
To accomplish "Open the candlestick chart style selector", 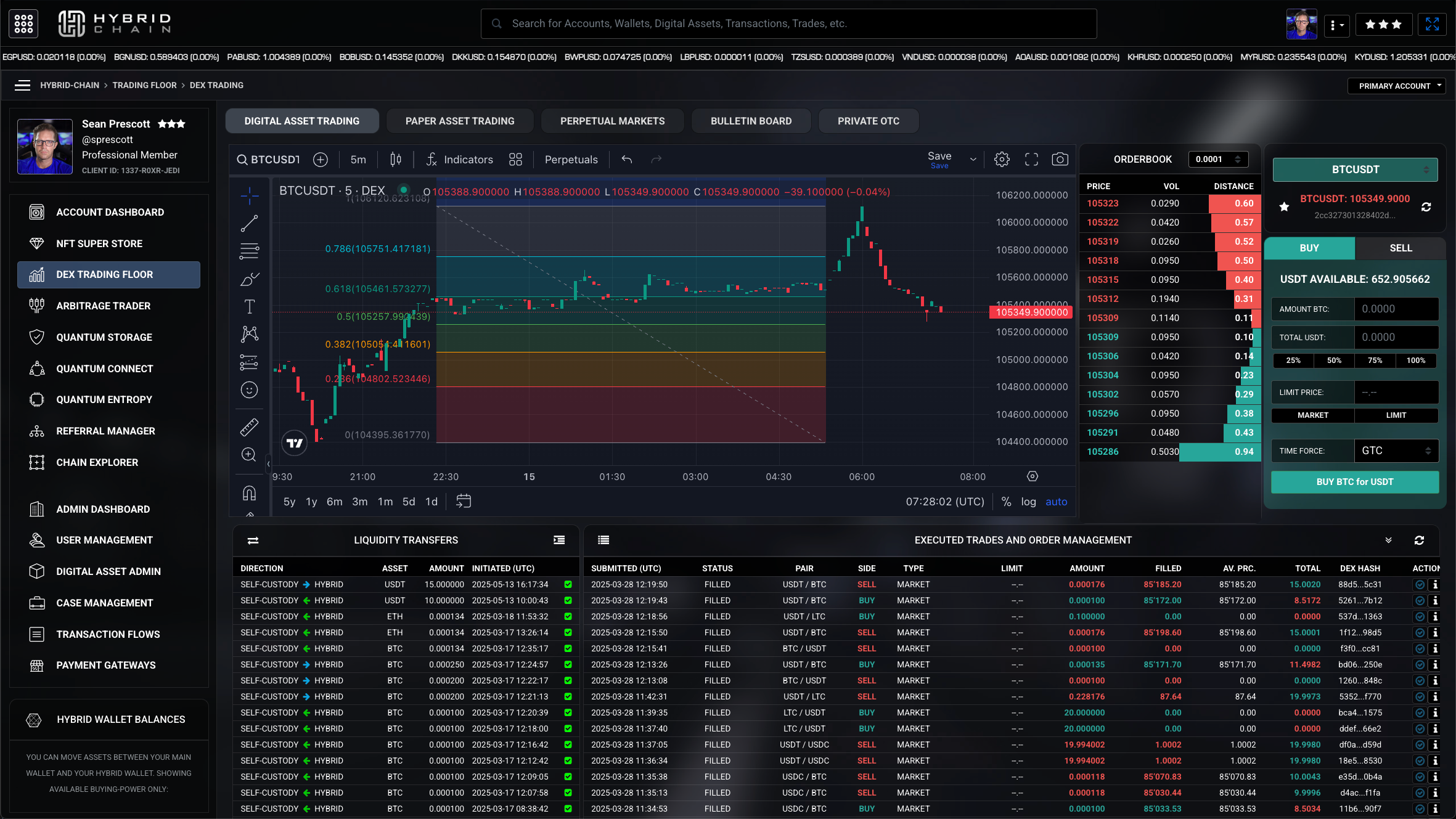I will click(x=396, y=160).
